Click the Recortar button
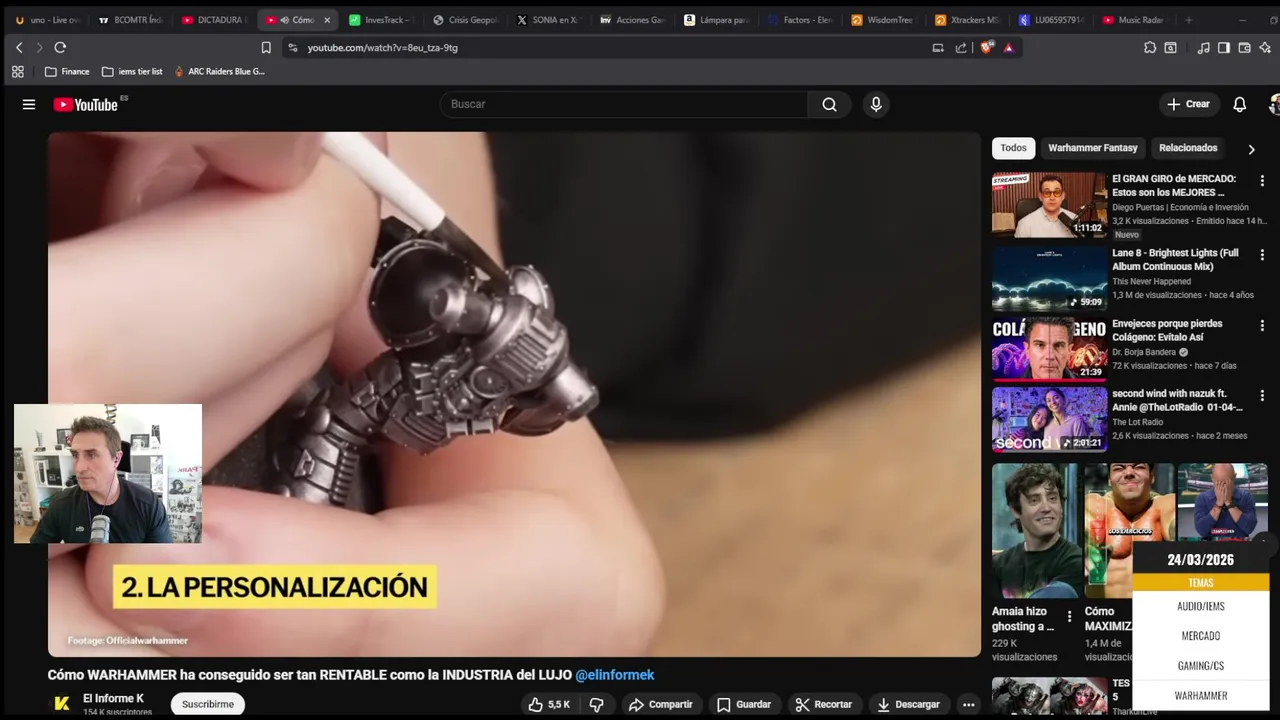Viewport: 1280px width, 720px height. pyautogui.click(x=823, y=704)
